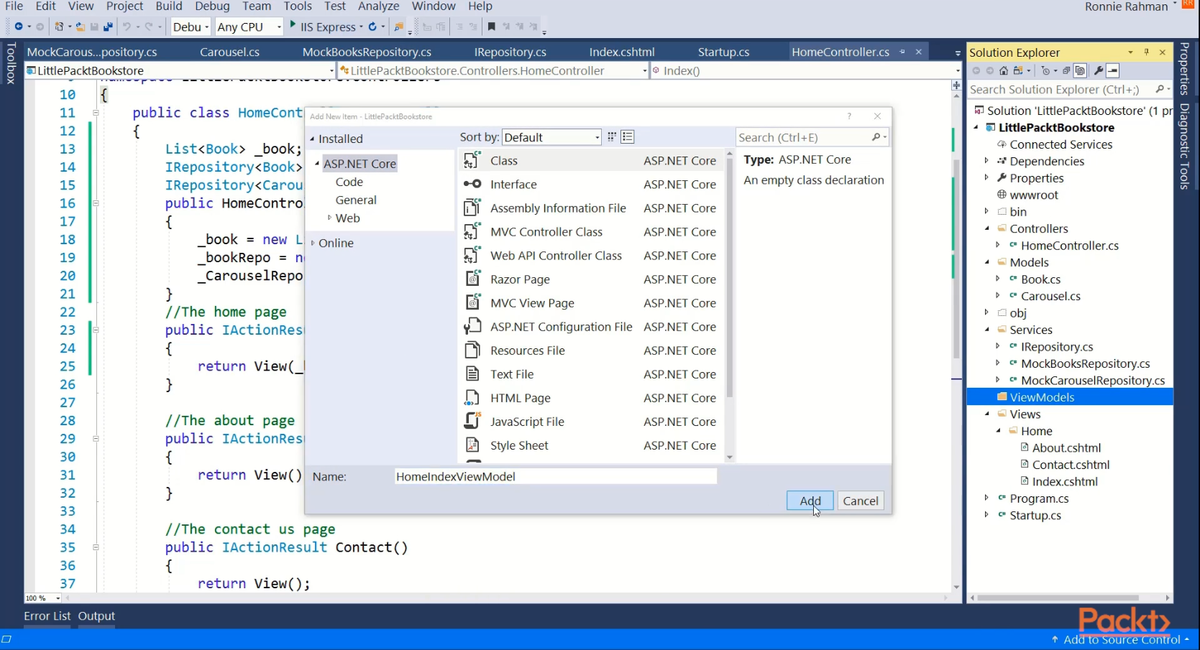This screenshot has width=1200, height=650.
Task: Switch to the Index.cshtml tab
Action: (x=622, y=52)
